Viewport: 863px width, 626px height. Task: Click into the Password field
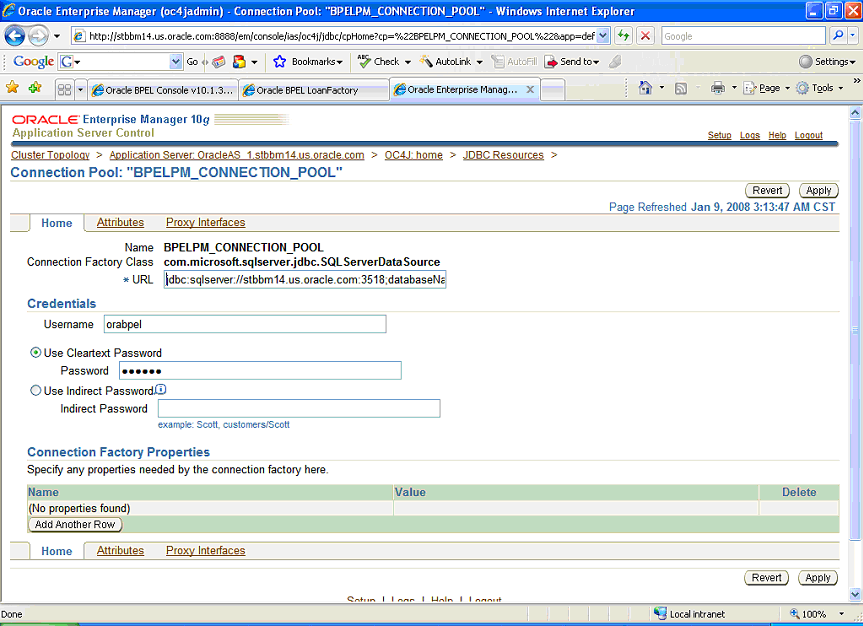pos(260,371)
